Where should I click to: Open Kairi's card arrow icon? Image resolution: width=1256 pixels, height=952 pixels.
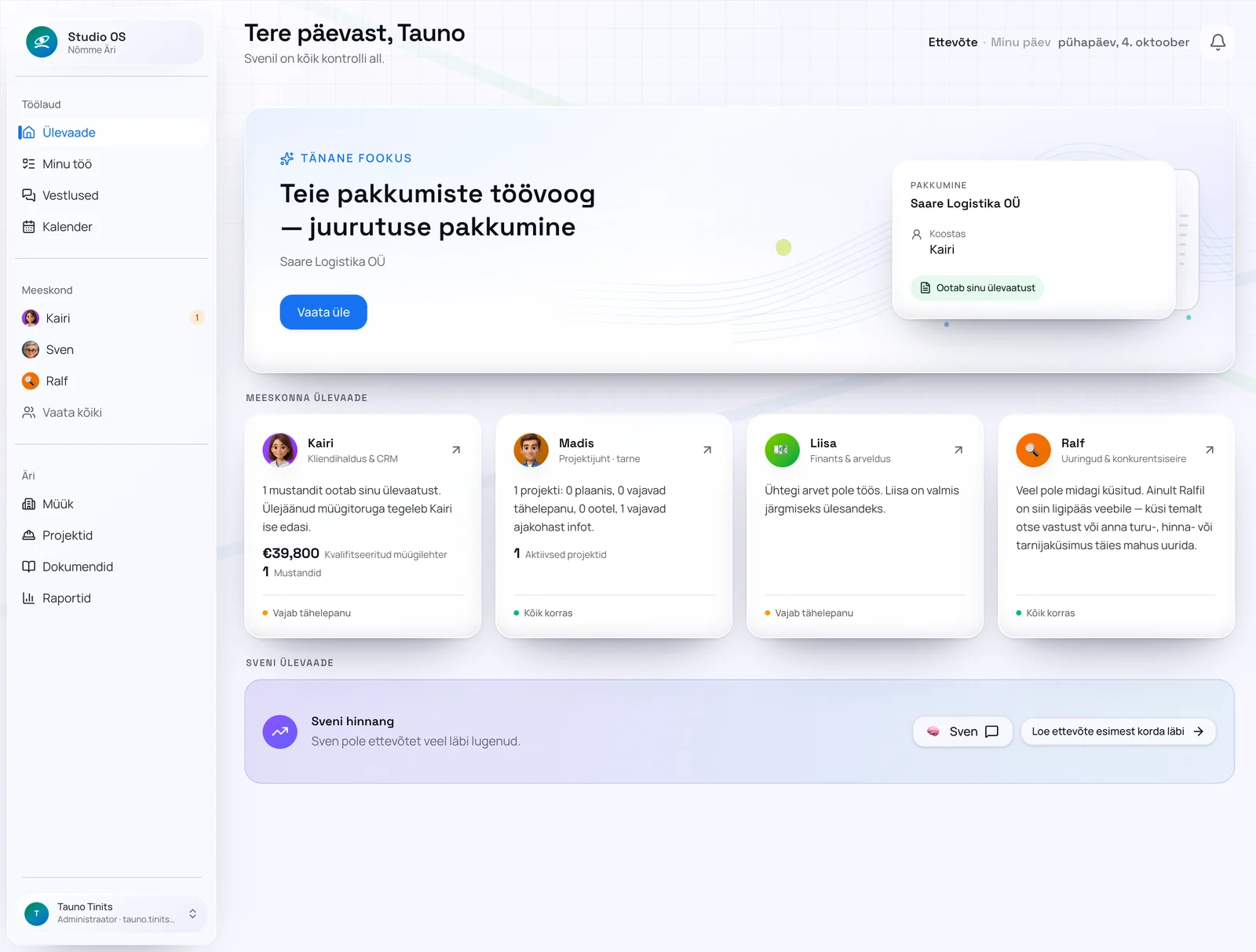pos(456,450)
